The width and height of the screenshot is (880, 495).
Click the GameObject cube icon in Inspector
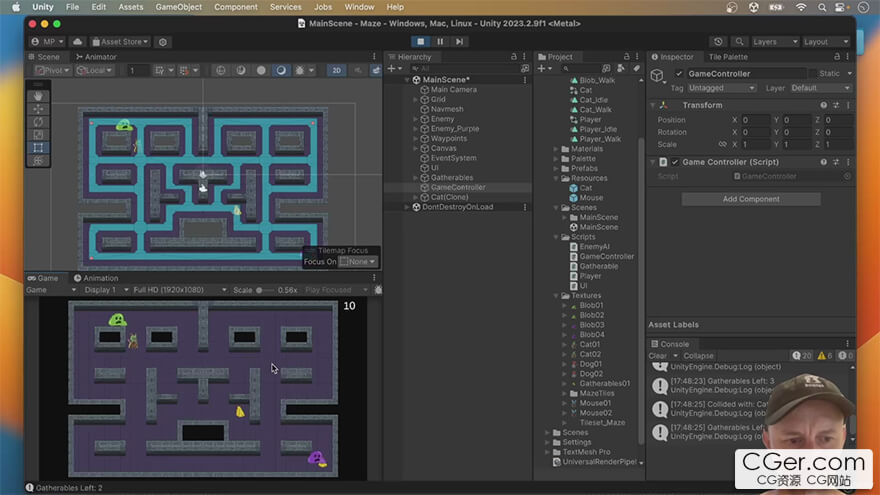click(657, 75)
